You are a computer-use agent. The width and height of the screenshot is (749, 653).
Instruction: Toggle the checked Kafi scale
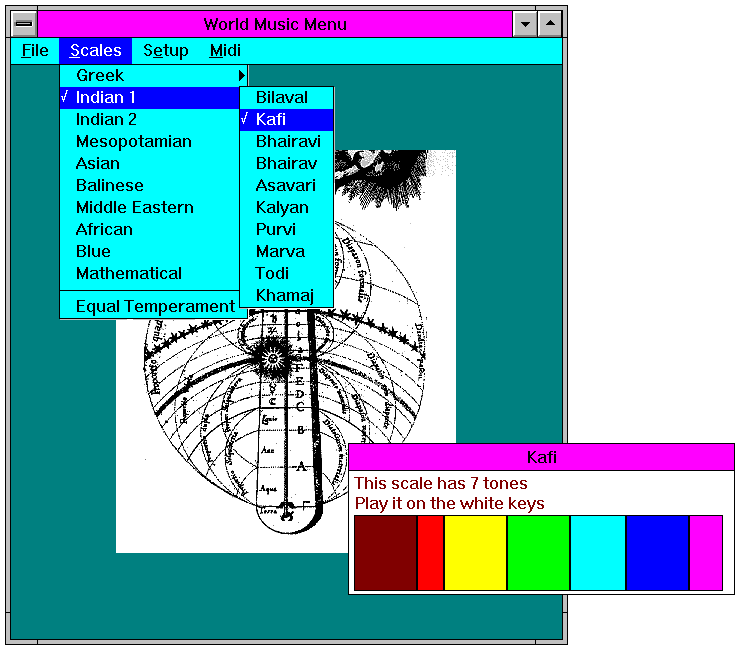(287, 119)
